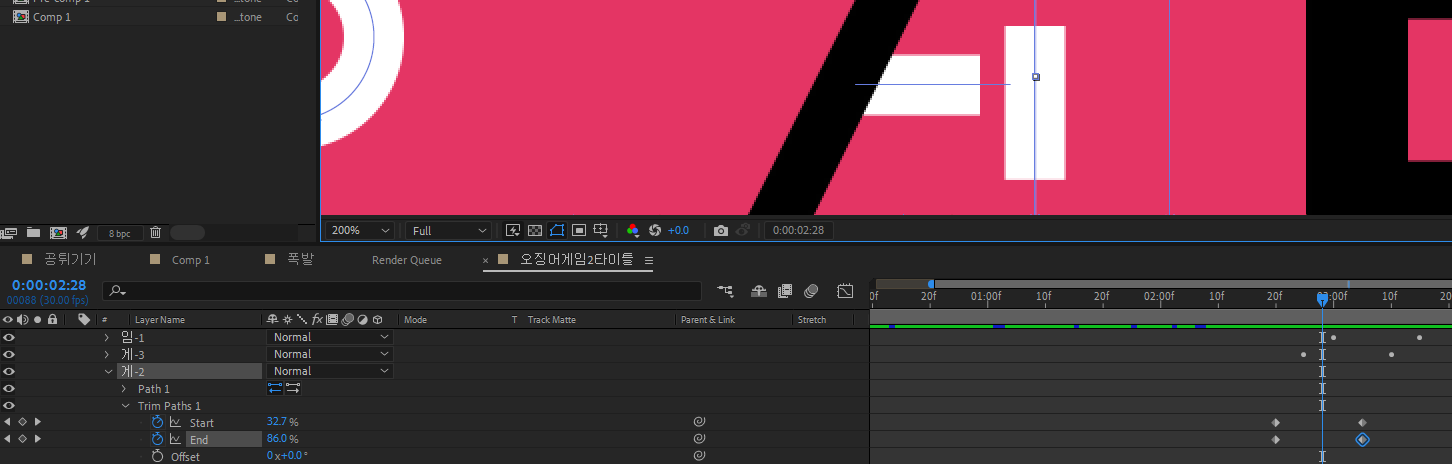Click the Start value 32.7

click(x=277, y=422)
